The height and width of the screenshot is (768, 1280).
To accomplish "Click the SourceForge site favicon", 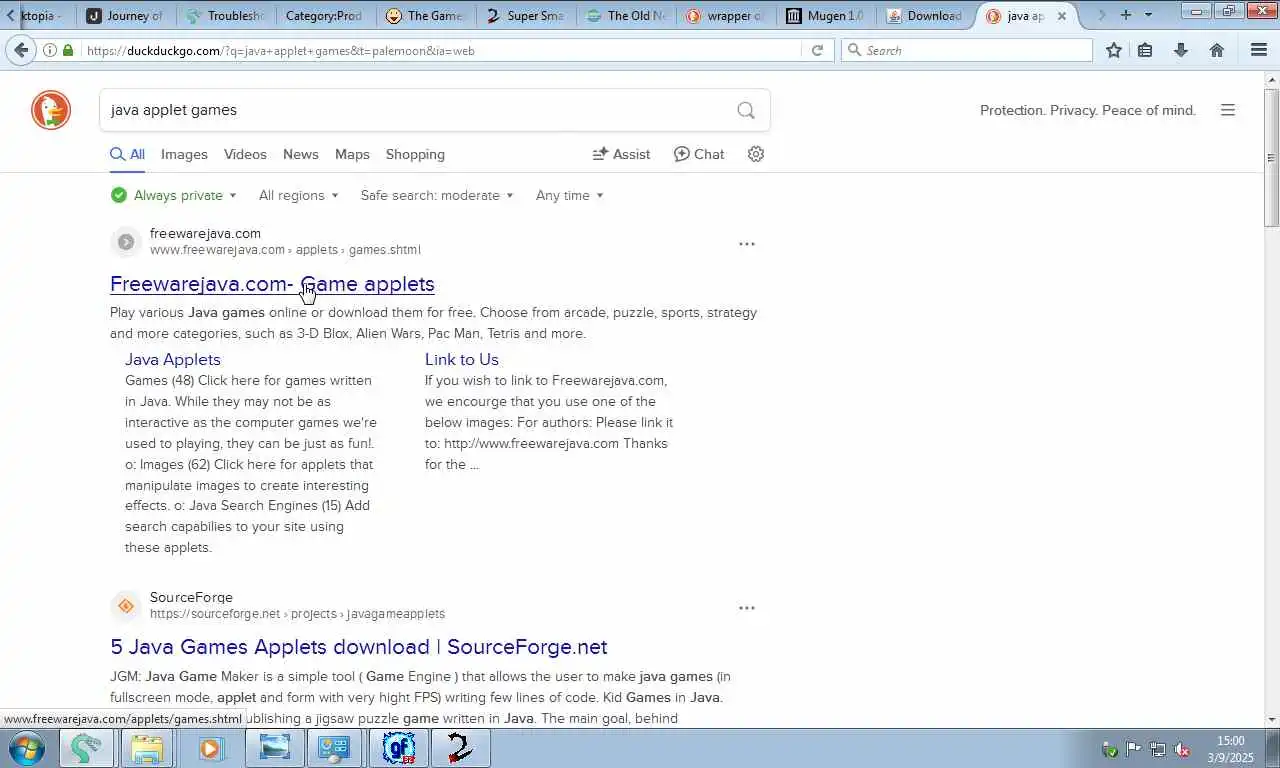I will click(x=125, y=606).
